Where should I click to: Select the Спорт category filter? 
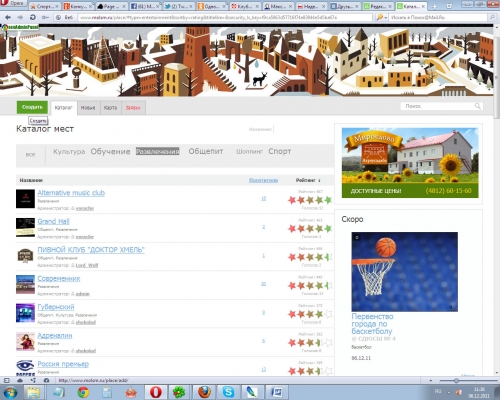[x=280, y=151]
